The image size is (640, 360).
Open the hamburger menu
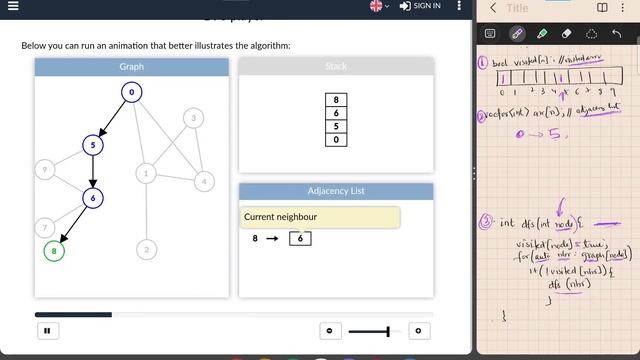click(x=13, y=5)
